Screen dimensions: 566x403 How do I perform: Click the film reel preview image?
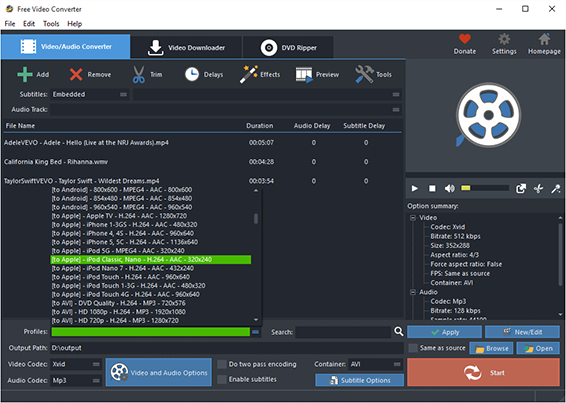[x=487, y=115]
